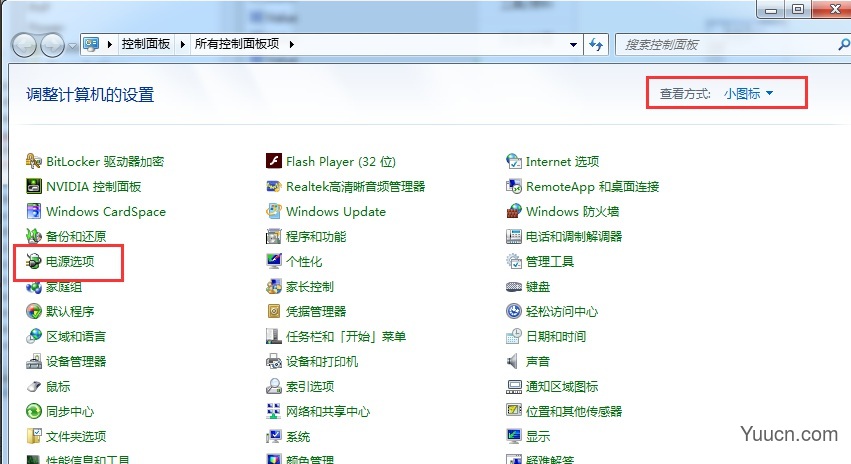Refresh the Control Panel view

[x=596, y=45]
